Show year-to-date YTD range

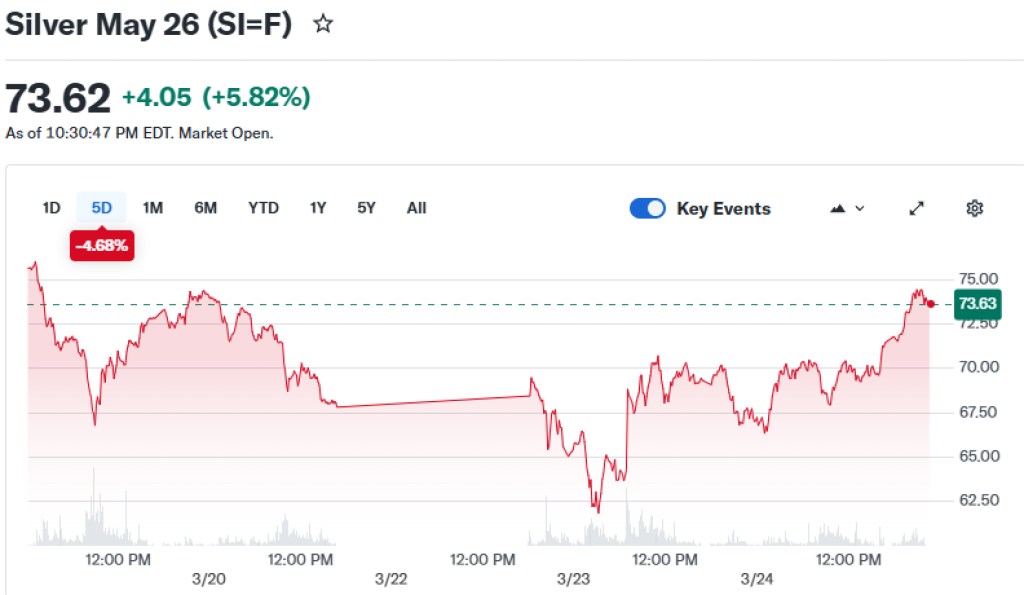coord(264,208)
